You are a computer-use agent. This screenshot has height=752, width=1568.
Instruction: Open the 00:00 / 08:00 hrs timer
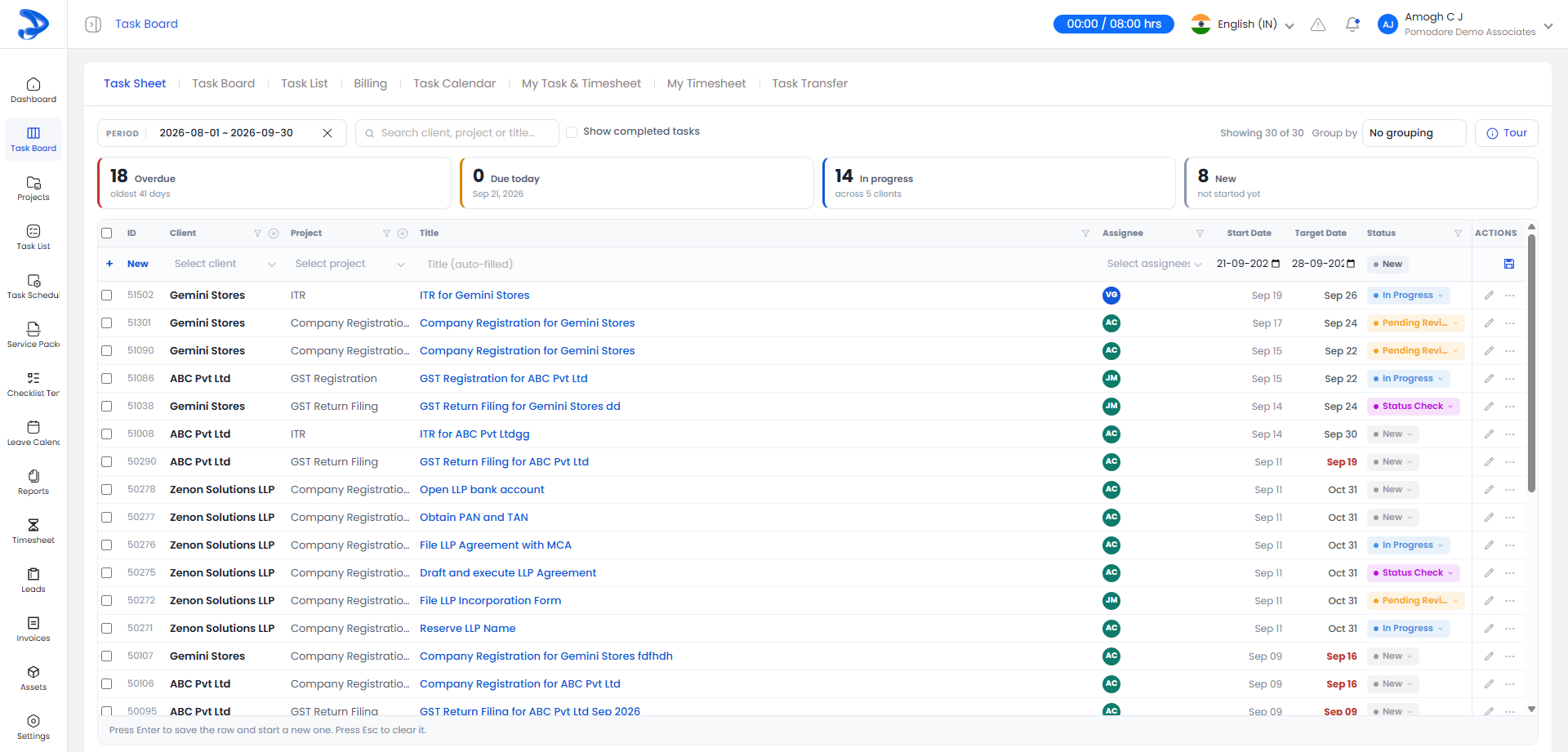1114,24
